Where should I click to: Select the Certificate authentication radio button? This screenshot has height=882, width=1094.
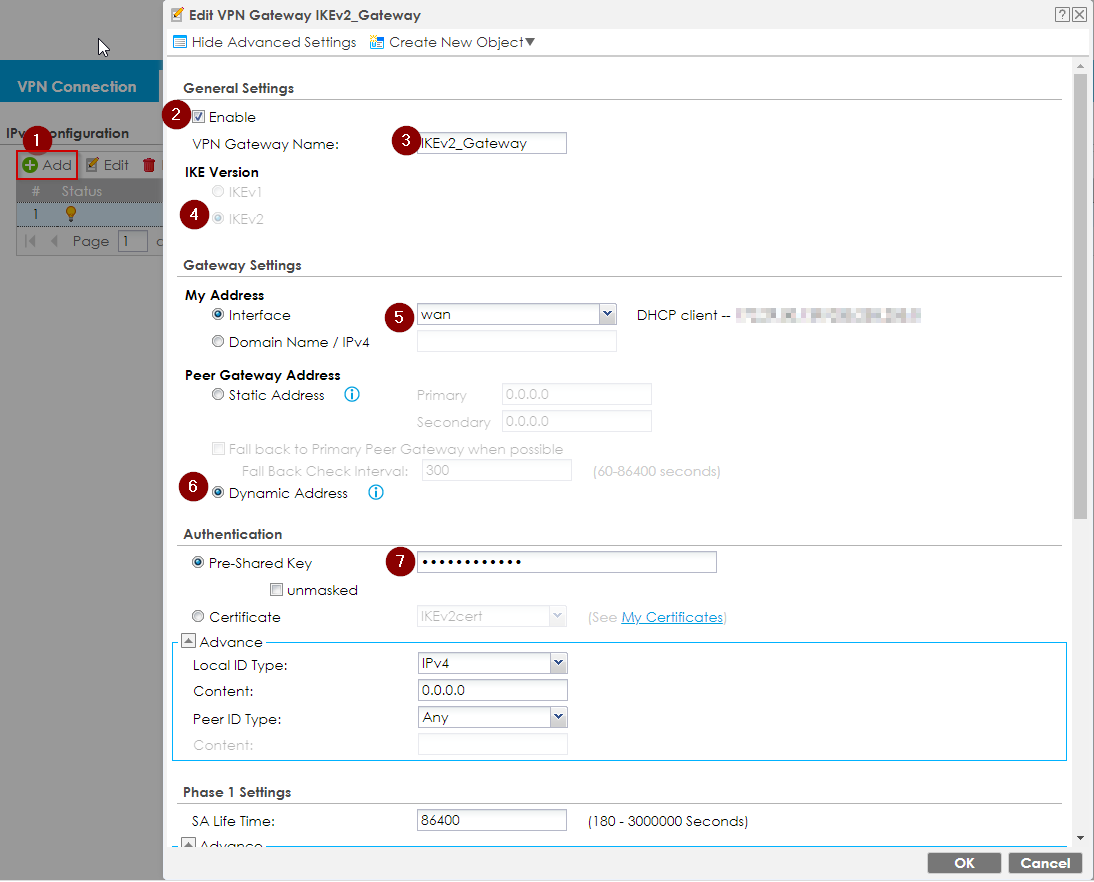point(198,617)
